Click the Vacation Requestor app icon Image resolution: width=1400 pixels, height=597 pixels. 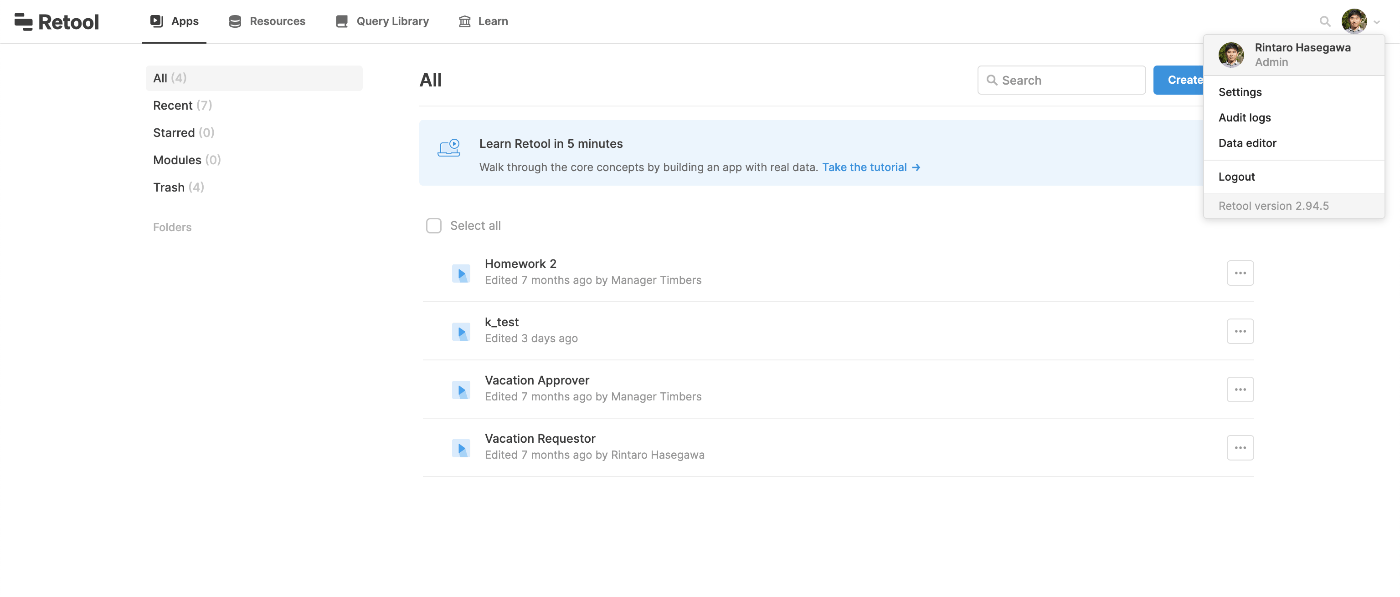click(x=461, y=448)
